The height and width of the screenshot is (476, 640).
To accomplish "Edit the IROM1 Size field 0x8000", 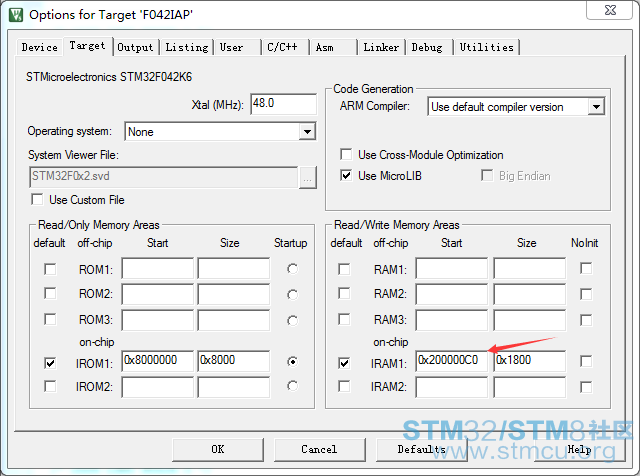I will pos(233,360).
